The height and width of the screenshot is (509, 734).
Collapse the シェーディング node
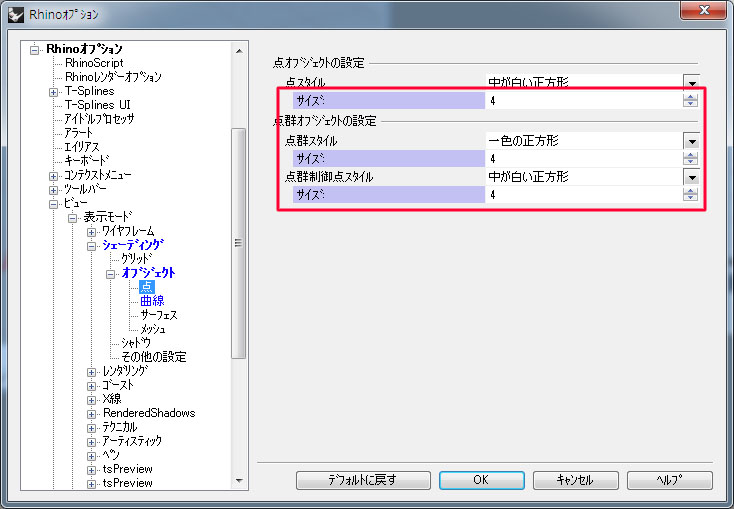point(91,246)
